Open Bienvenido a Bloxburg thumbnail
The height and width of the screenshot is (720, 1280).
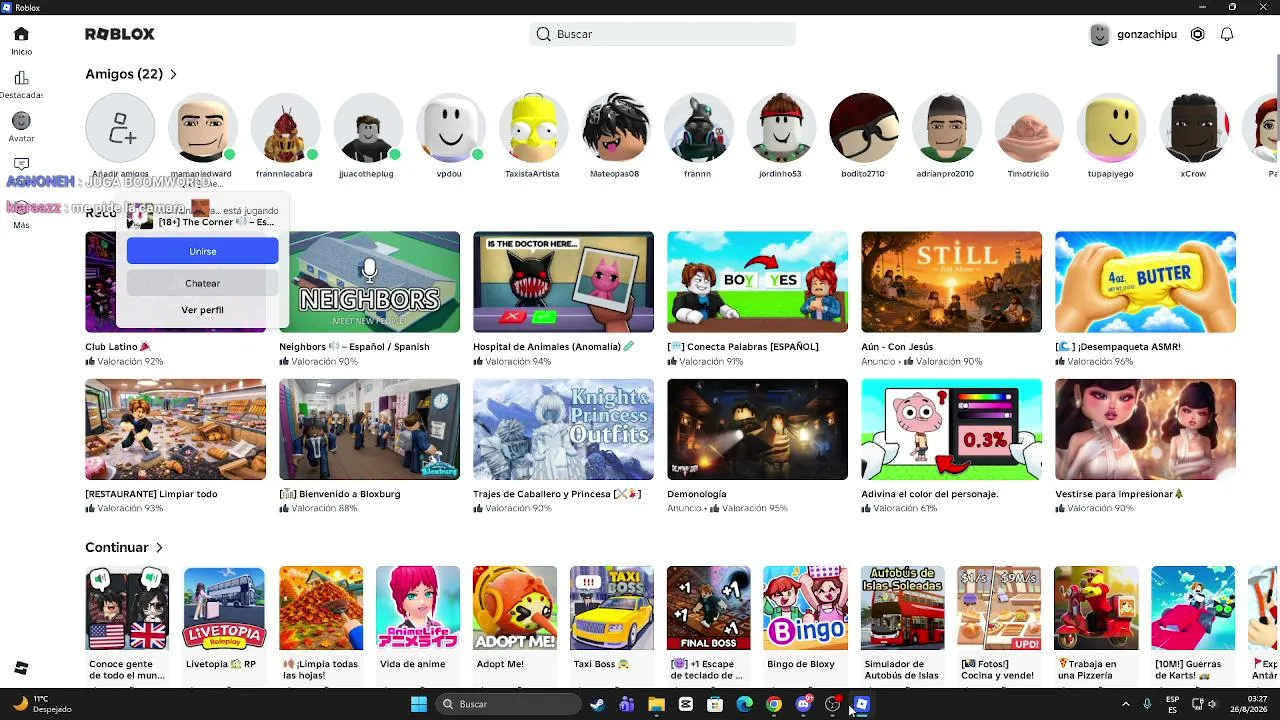(370, 429)
